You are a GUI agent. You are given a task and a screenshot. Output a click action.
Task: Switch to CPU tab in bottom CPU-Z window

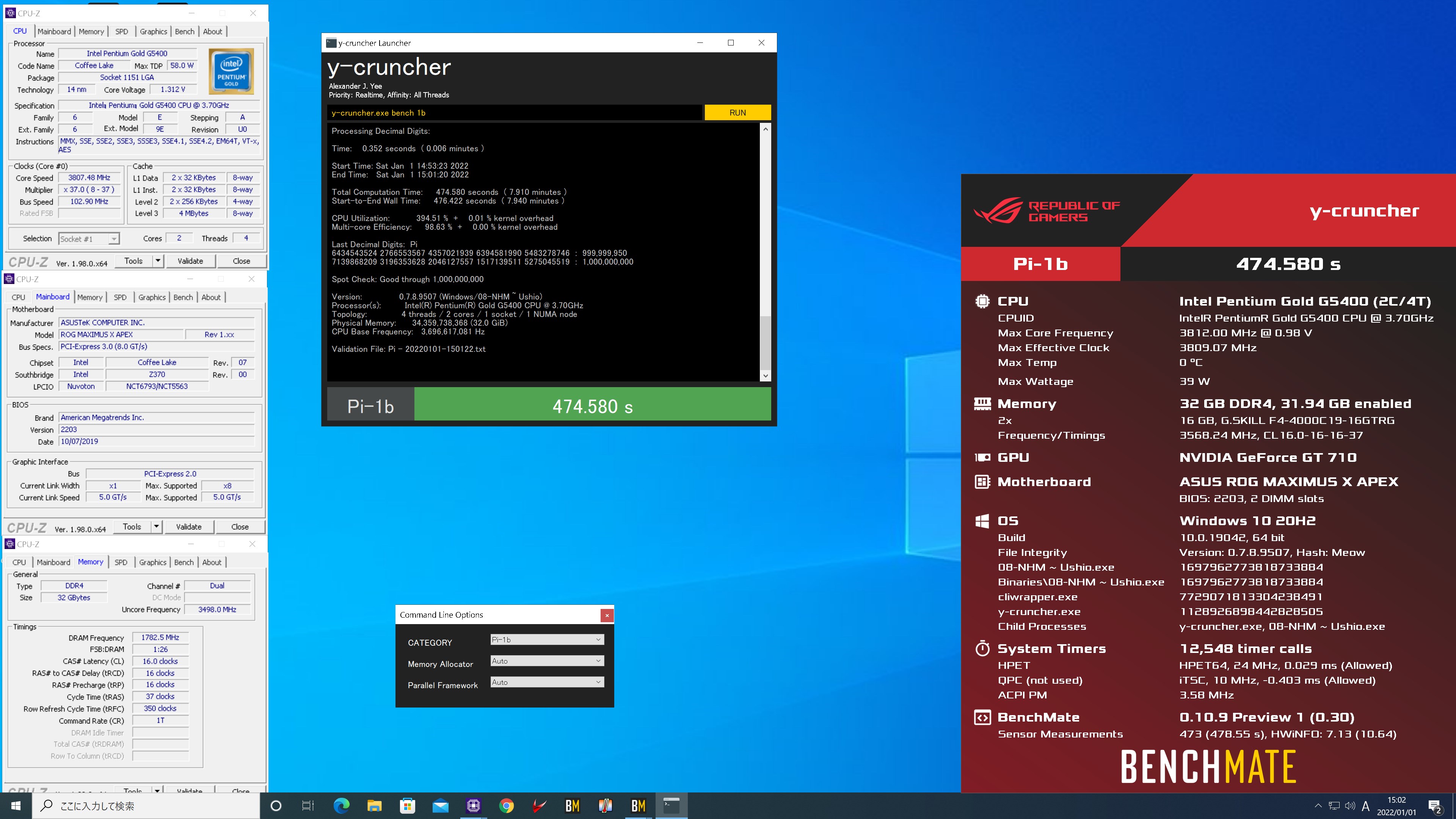tap(19, 562)
